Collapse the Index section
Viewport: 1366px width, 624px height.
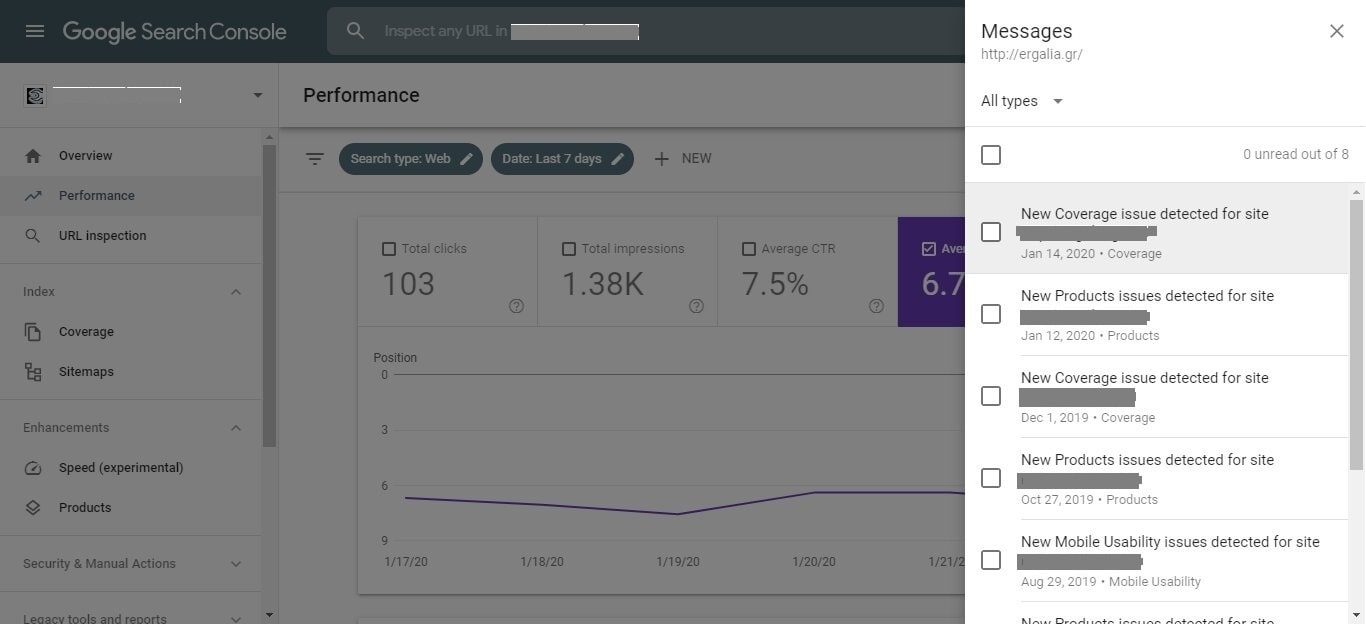pyautogui.click(x=236, y=292)
